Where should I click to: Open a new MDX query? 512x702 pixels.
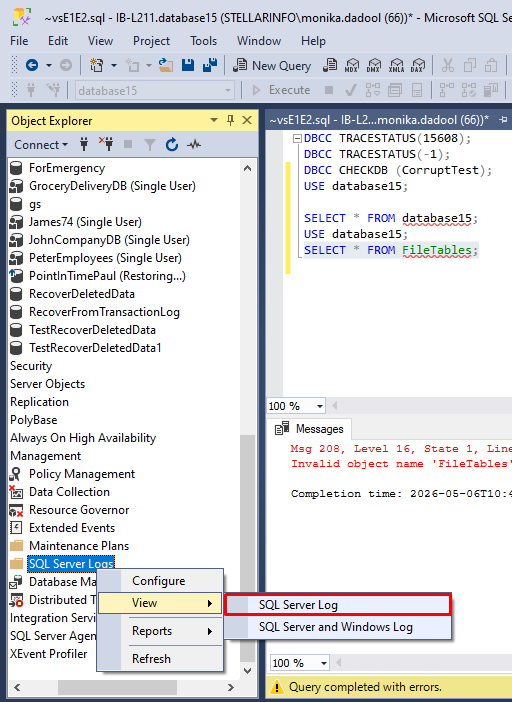point(352,65)
